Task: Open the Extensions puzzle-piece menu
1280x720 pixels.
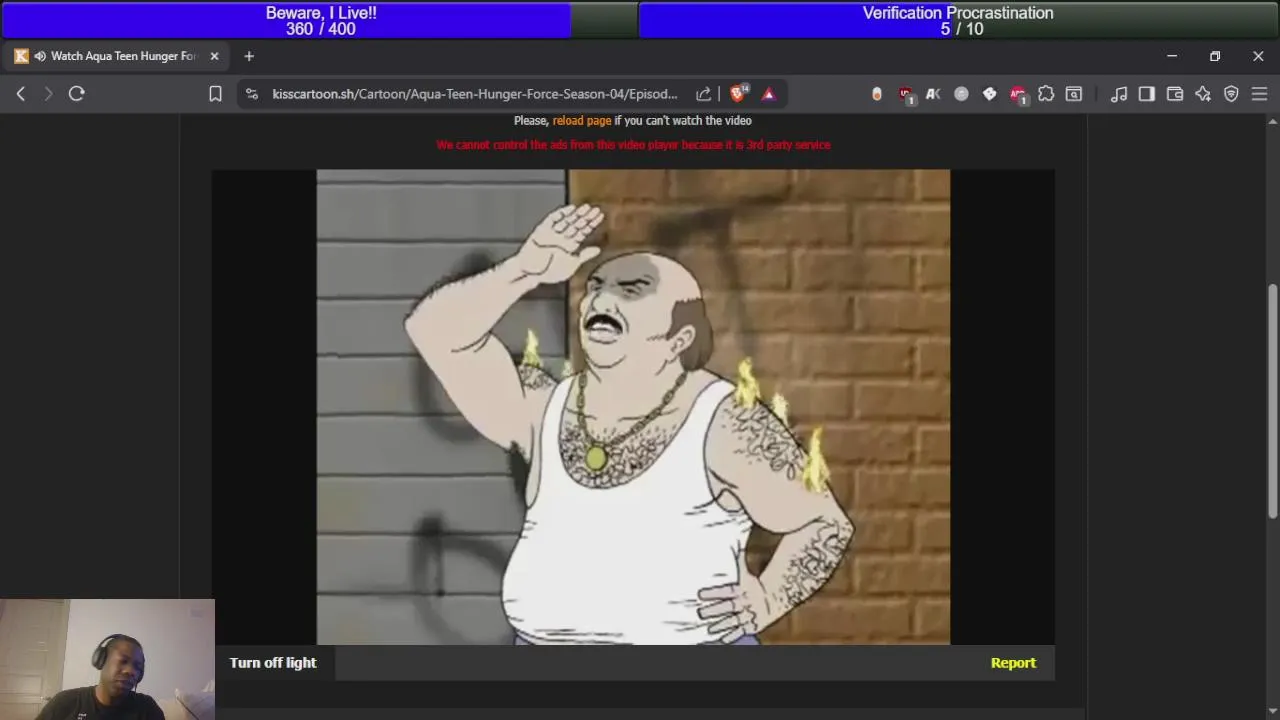Action: 1046,94
